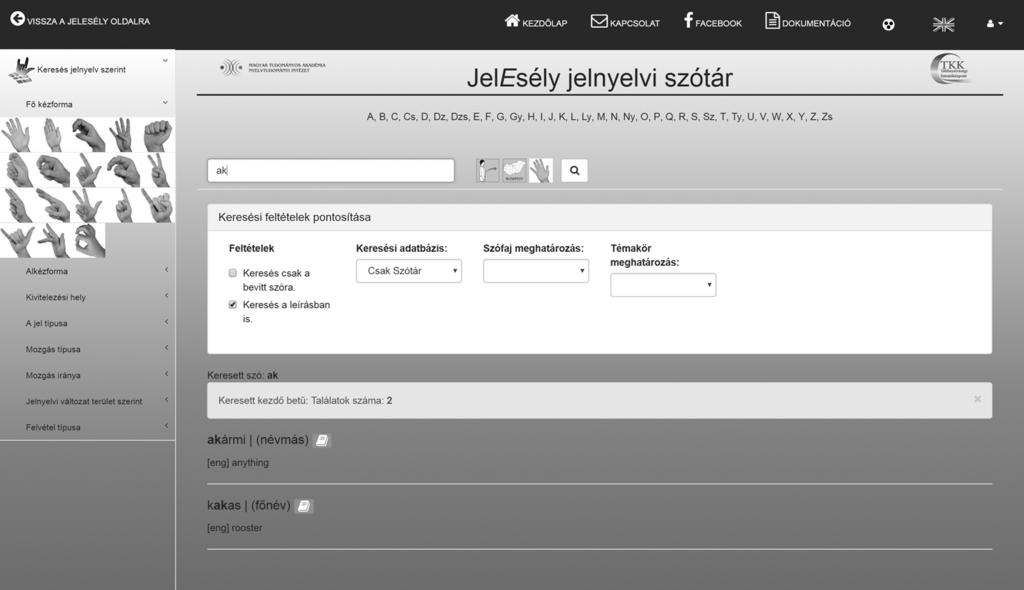Click into the search field containing 'ak'

click(x=330, y=171)
